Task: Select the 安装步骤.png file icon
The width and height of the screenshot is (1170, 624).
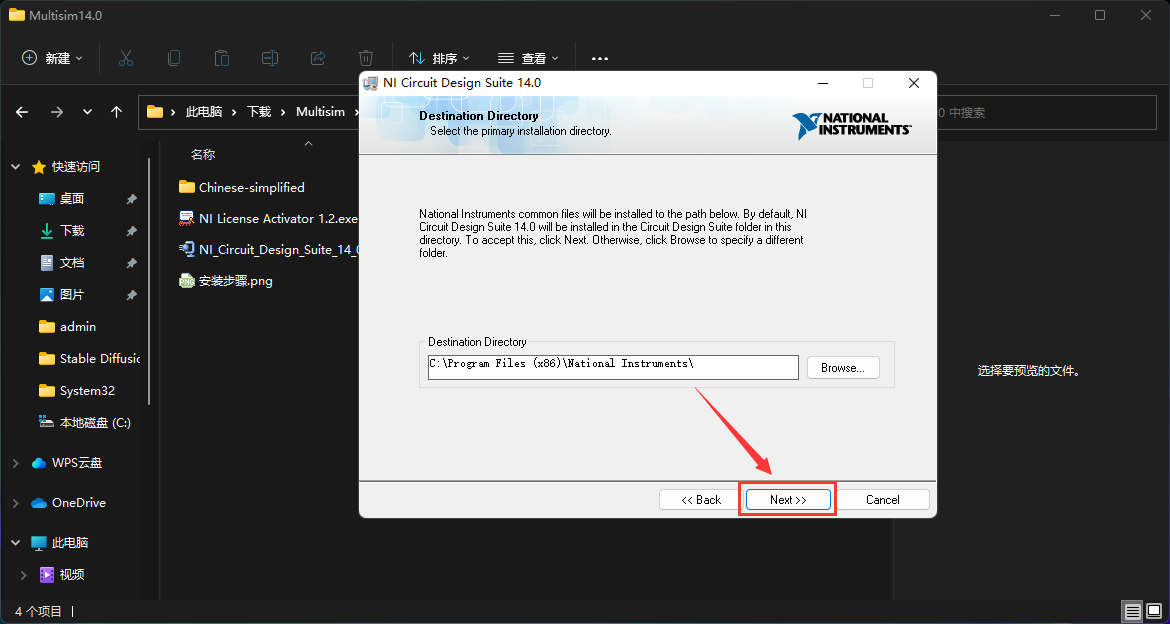Action: [x=187, y=281]
